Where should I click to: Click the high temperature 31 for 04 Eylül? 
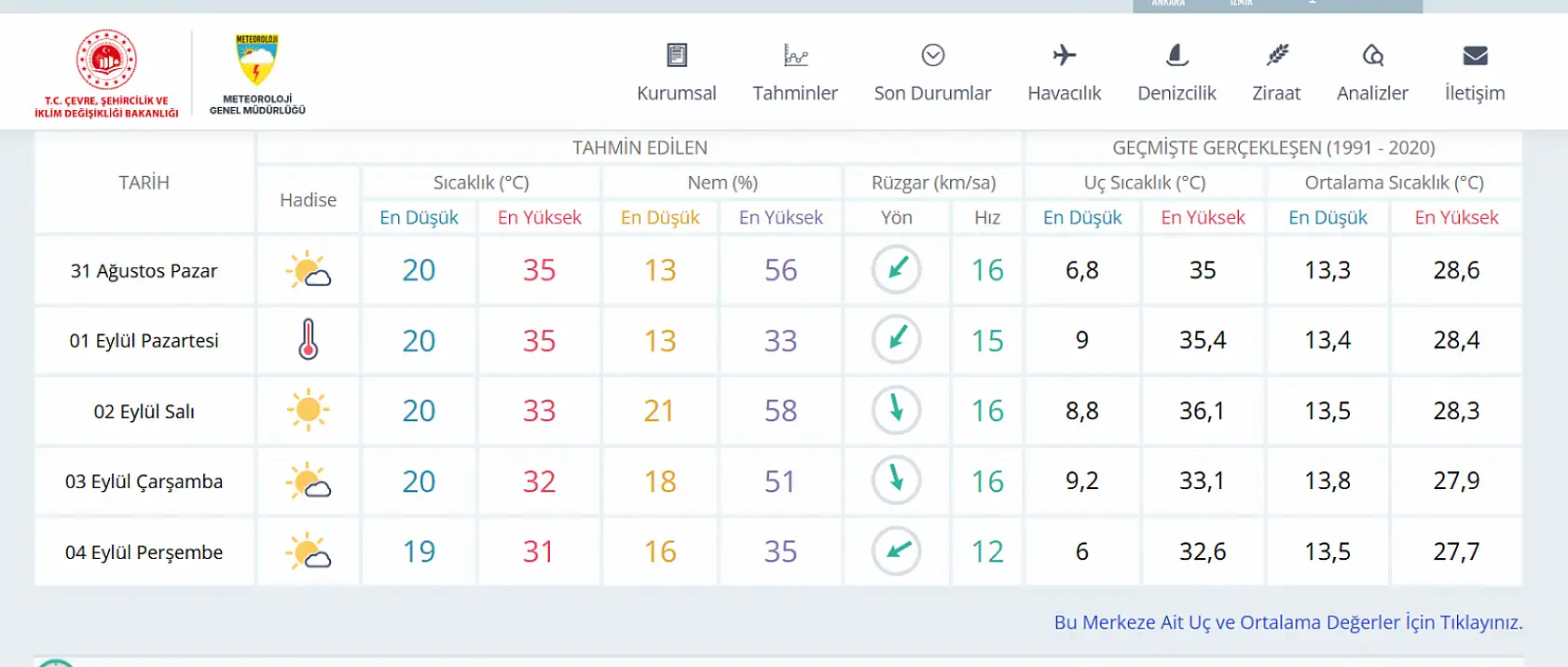point(539,551)
